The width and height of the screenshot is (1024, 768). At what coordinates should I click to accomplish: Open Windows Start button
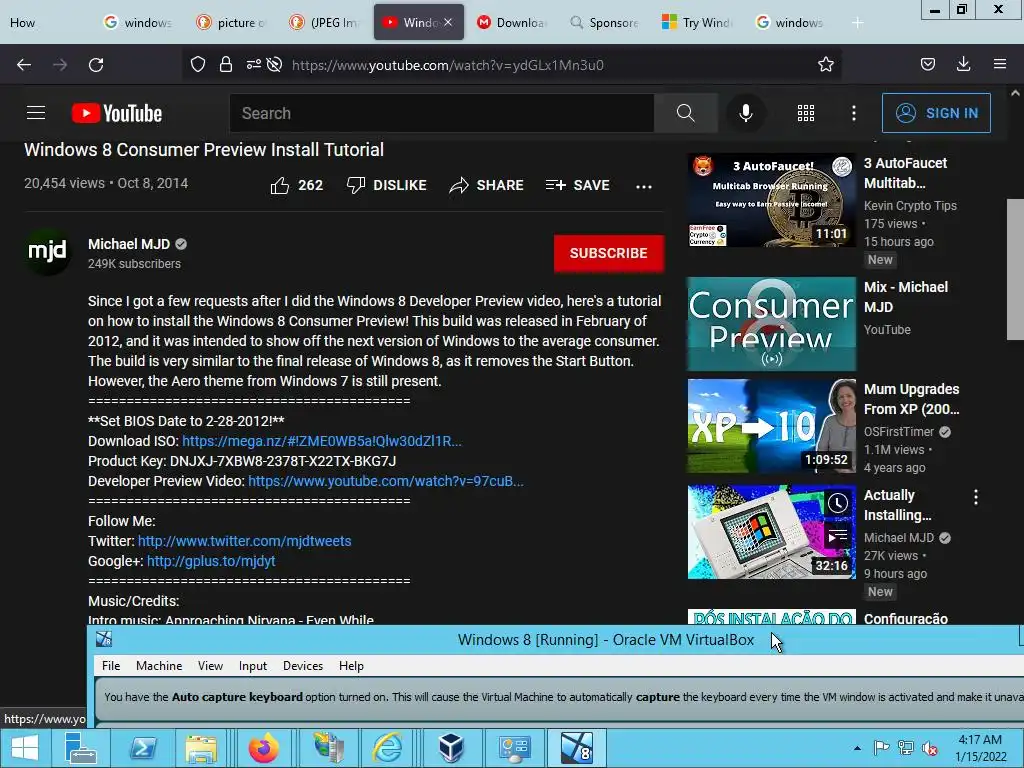click(x=24, y=748)
